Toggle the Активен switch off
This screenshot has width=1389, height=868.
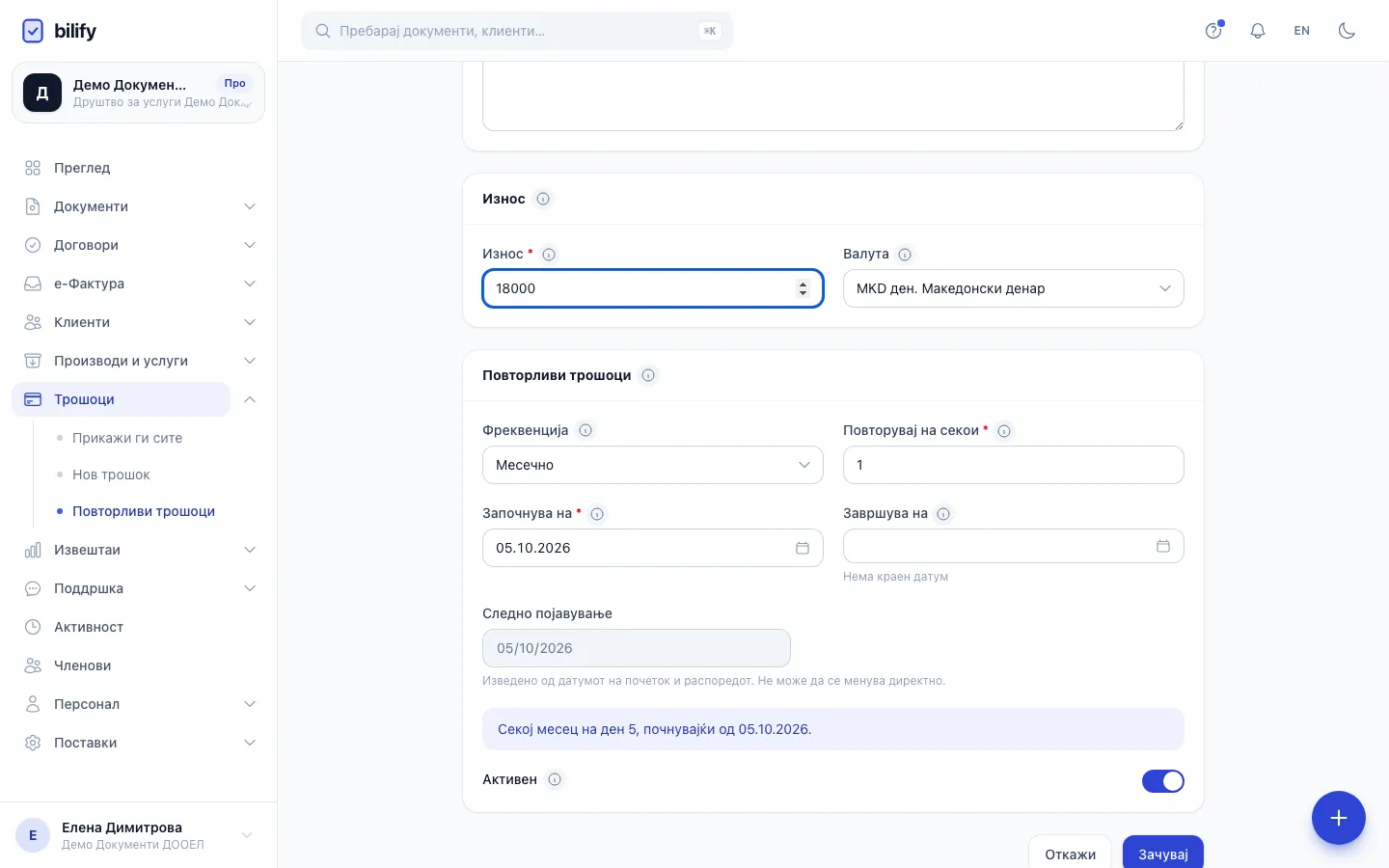click(1162, 781)
